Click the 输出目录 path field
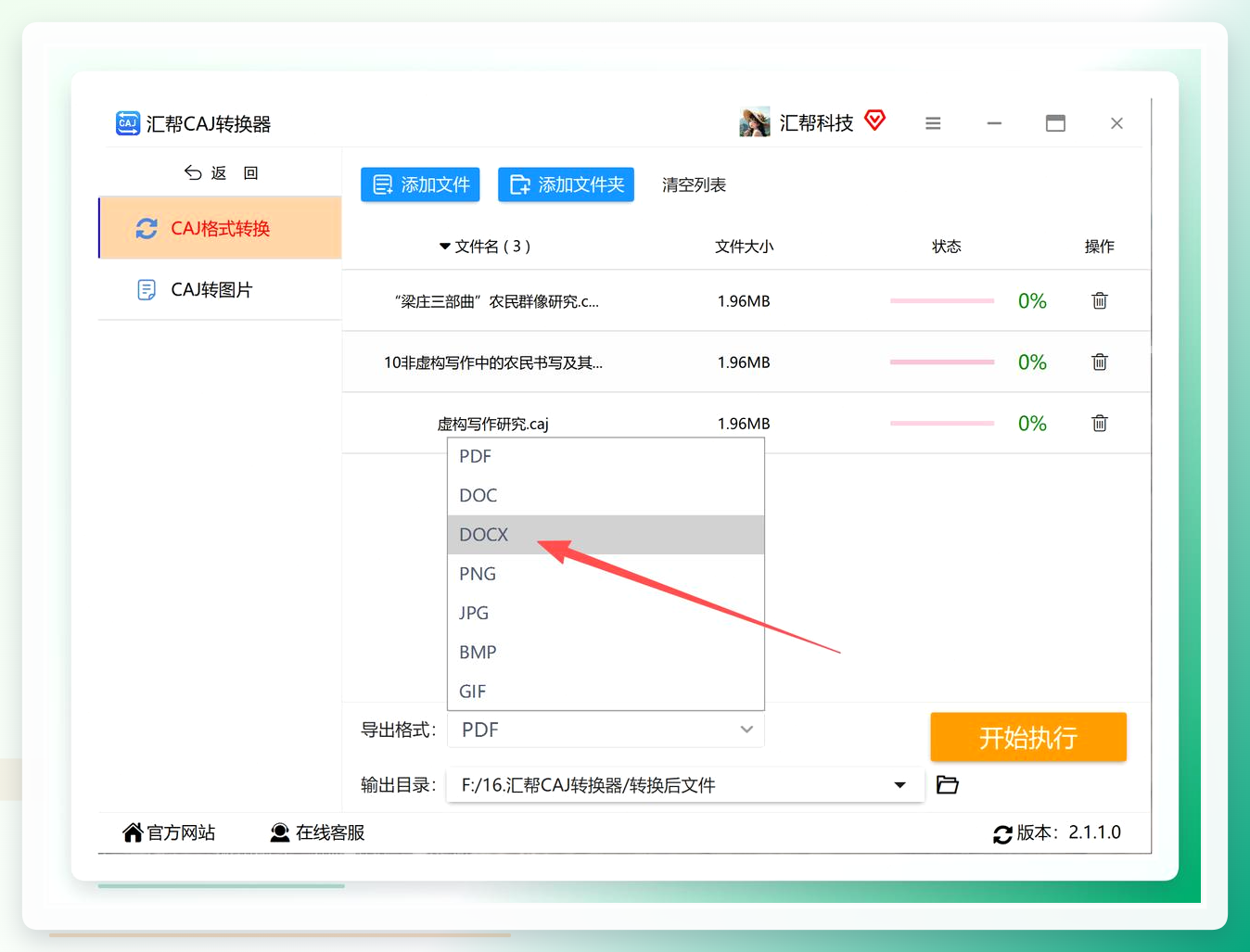 [685, 785]
